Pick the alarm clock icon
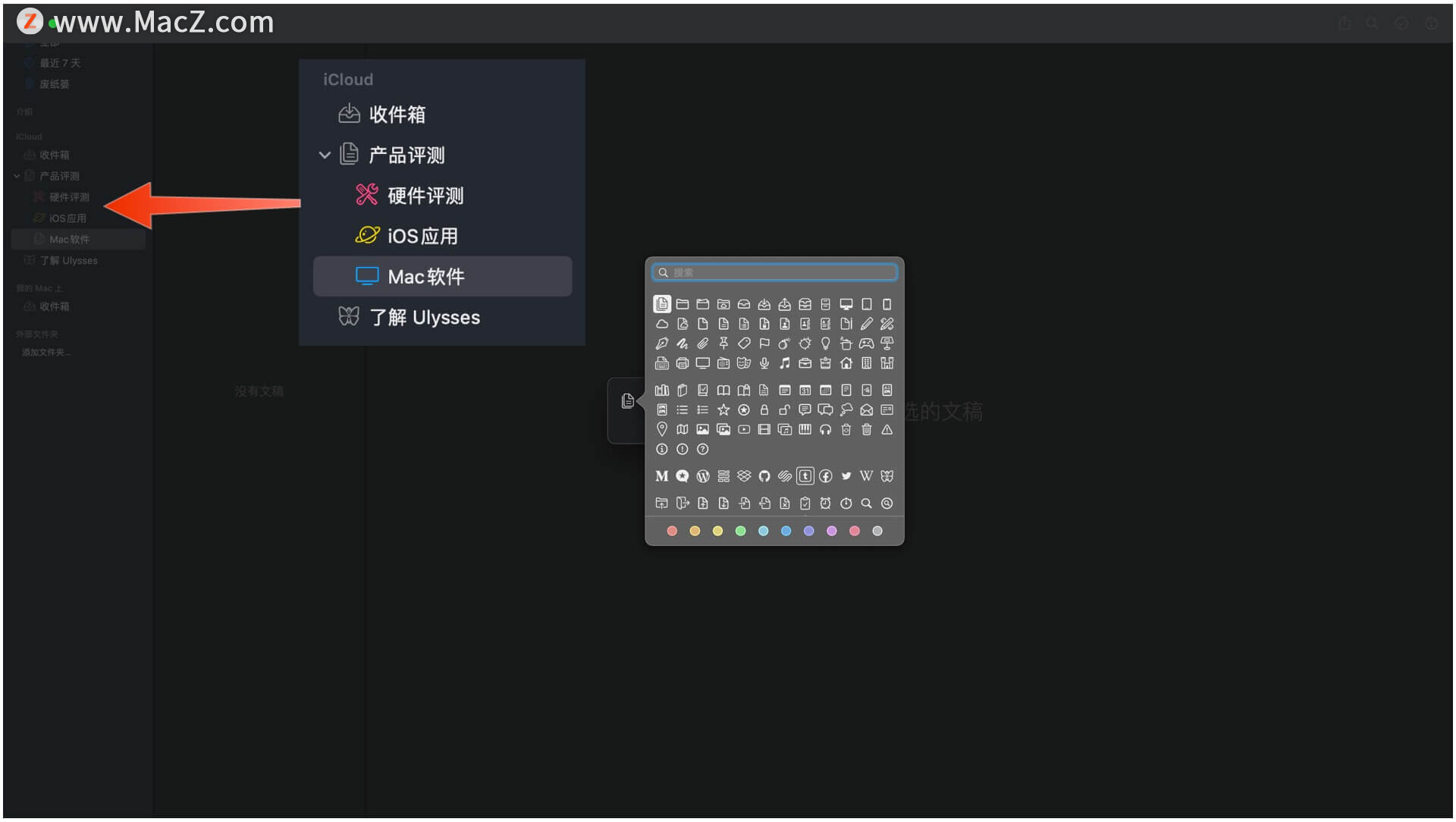This screenshot has height=822, width=1456. (826, 504)
